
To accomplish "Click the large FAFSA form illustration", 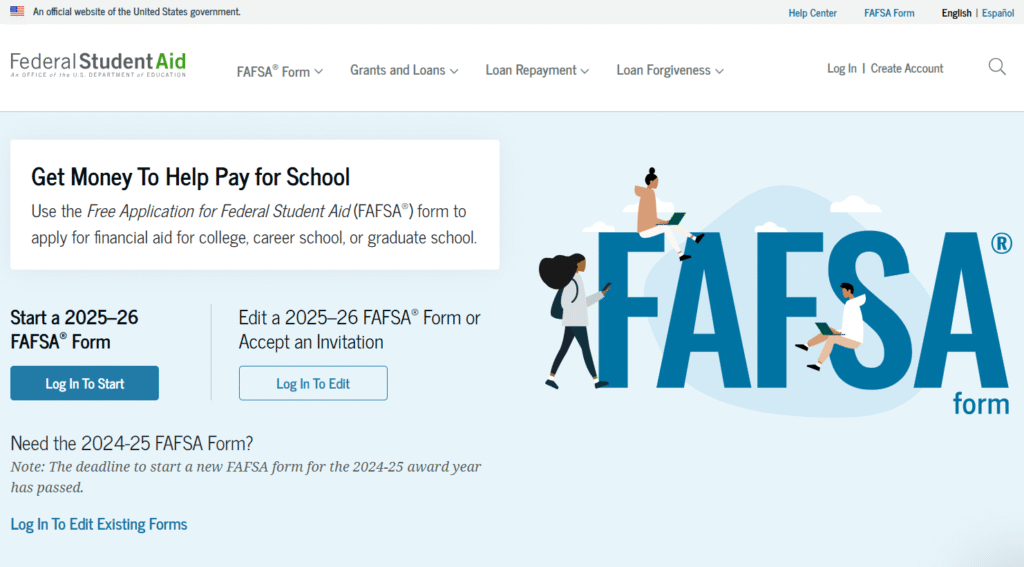I will click(776, 292).
